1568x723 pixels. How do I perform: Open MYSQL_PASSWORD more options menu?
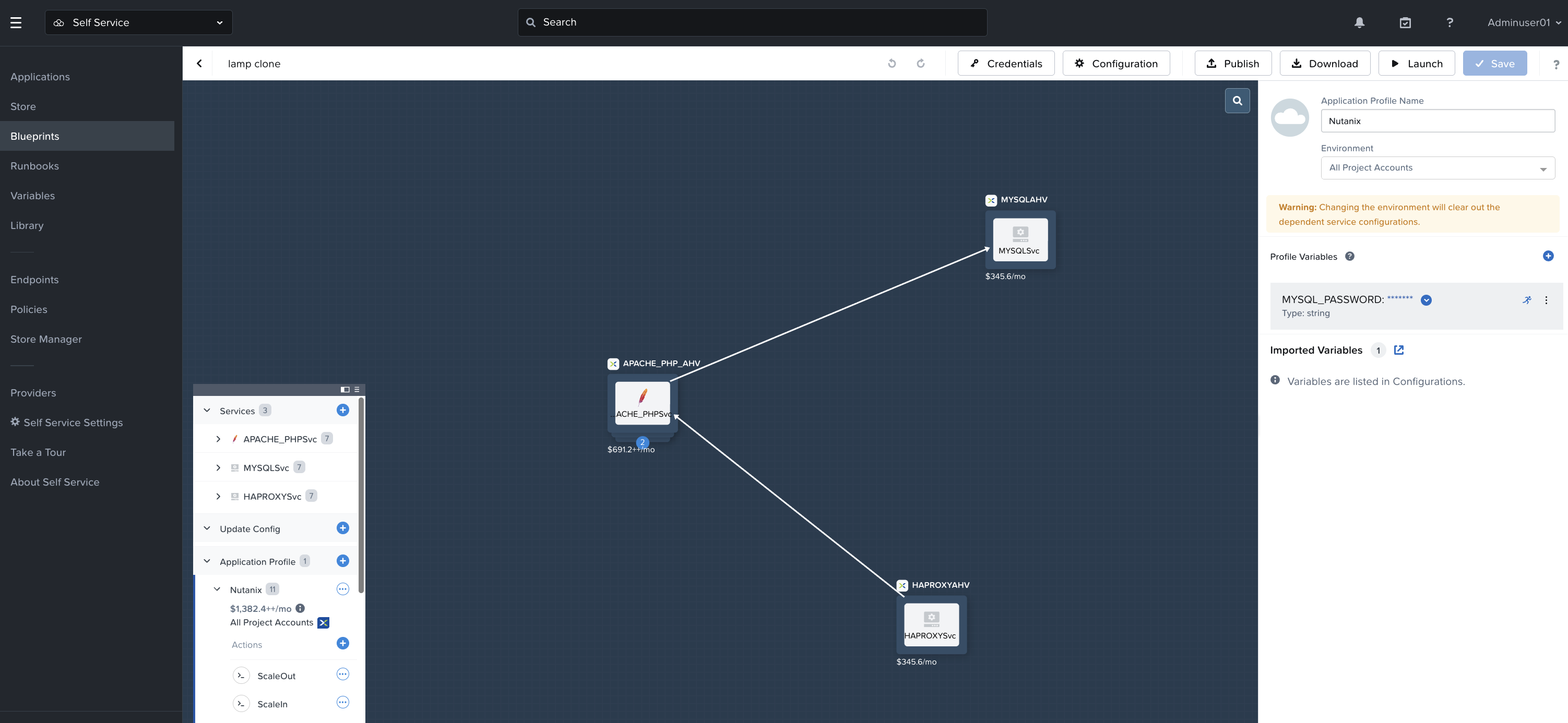pos(1546,300)
